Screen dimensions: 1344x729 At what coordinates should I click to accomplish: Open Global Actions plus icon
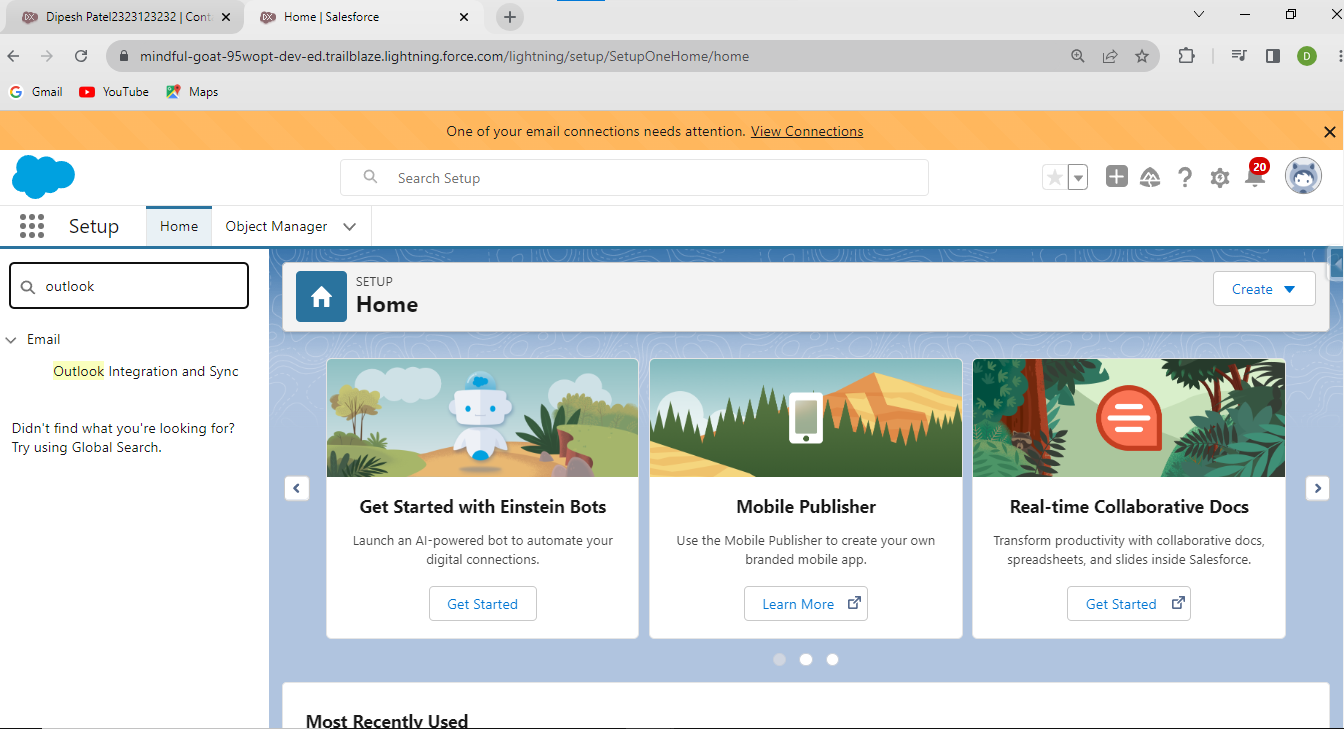click(1116, 177)
